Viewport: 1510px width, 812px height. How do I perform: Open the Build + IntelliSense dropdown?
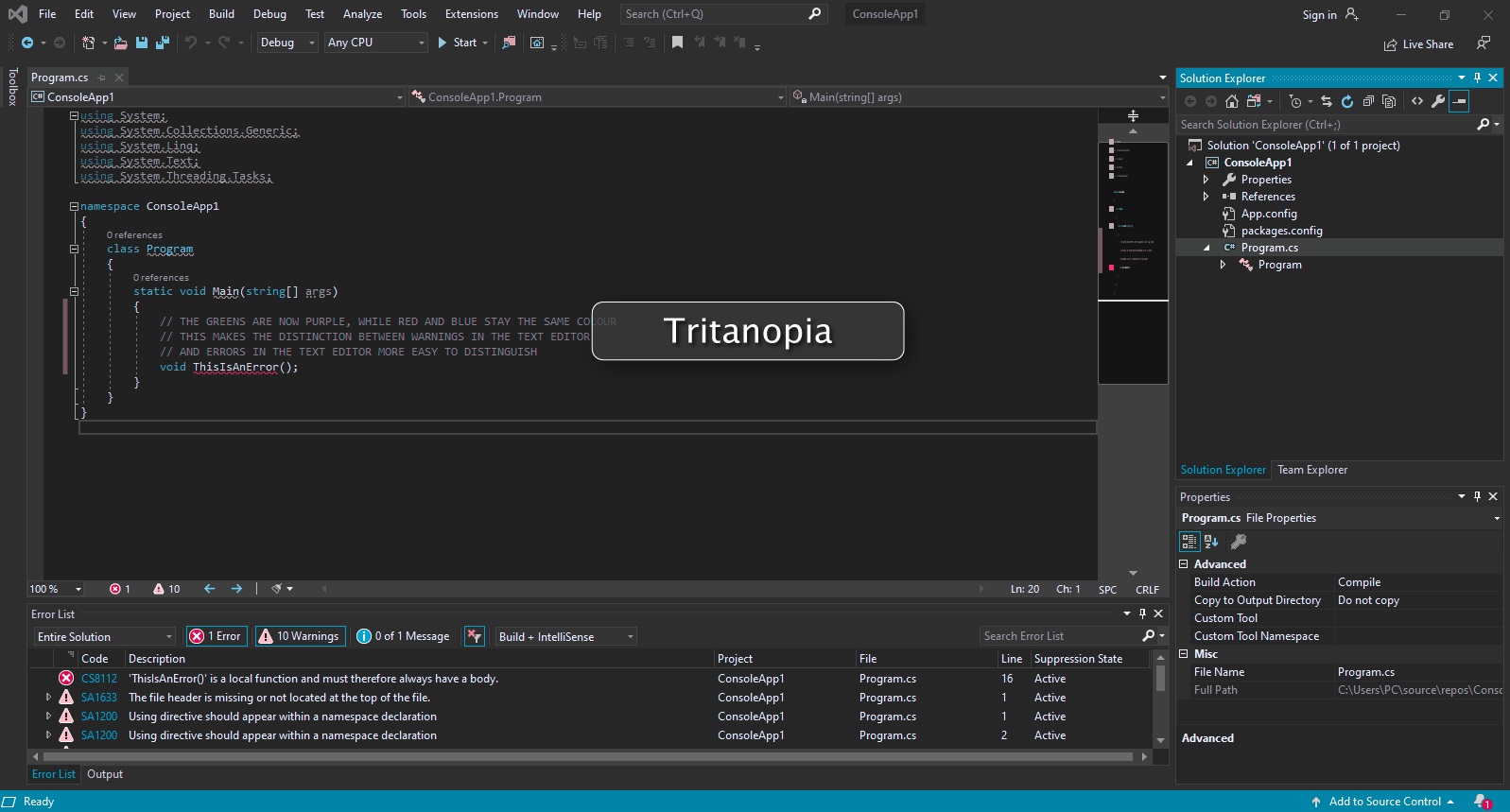tap(565, 636)
